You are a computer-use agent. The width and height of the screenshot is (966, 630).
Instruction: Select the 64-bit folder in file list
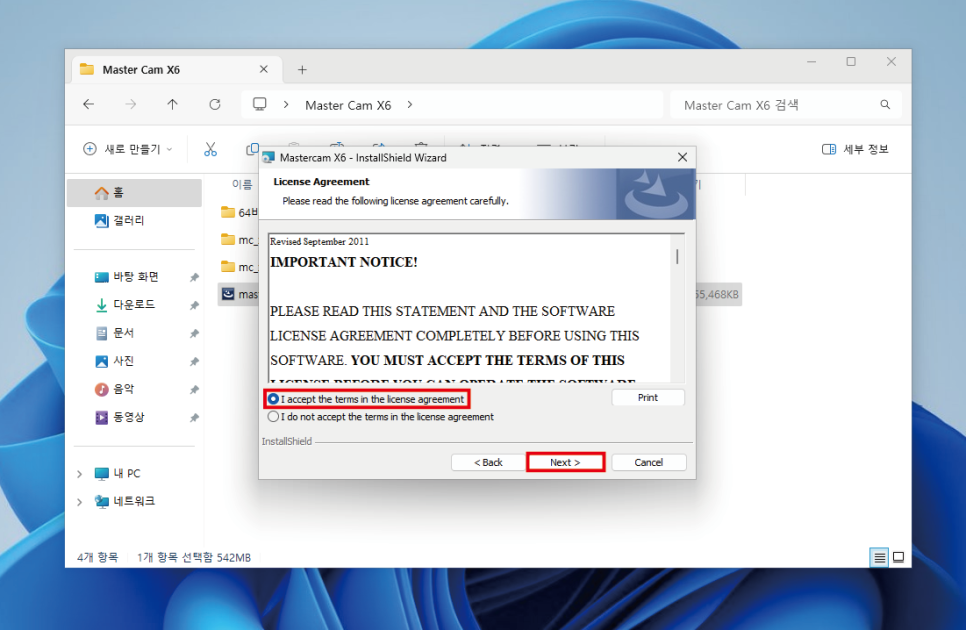point(239,212)
